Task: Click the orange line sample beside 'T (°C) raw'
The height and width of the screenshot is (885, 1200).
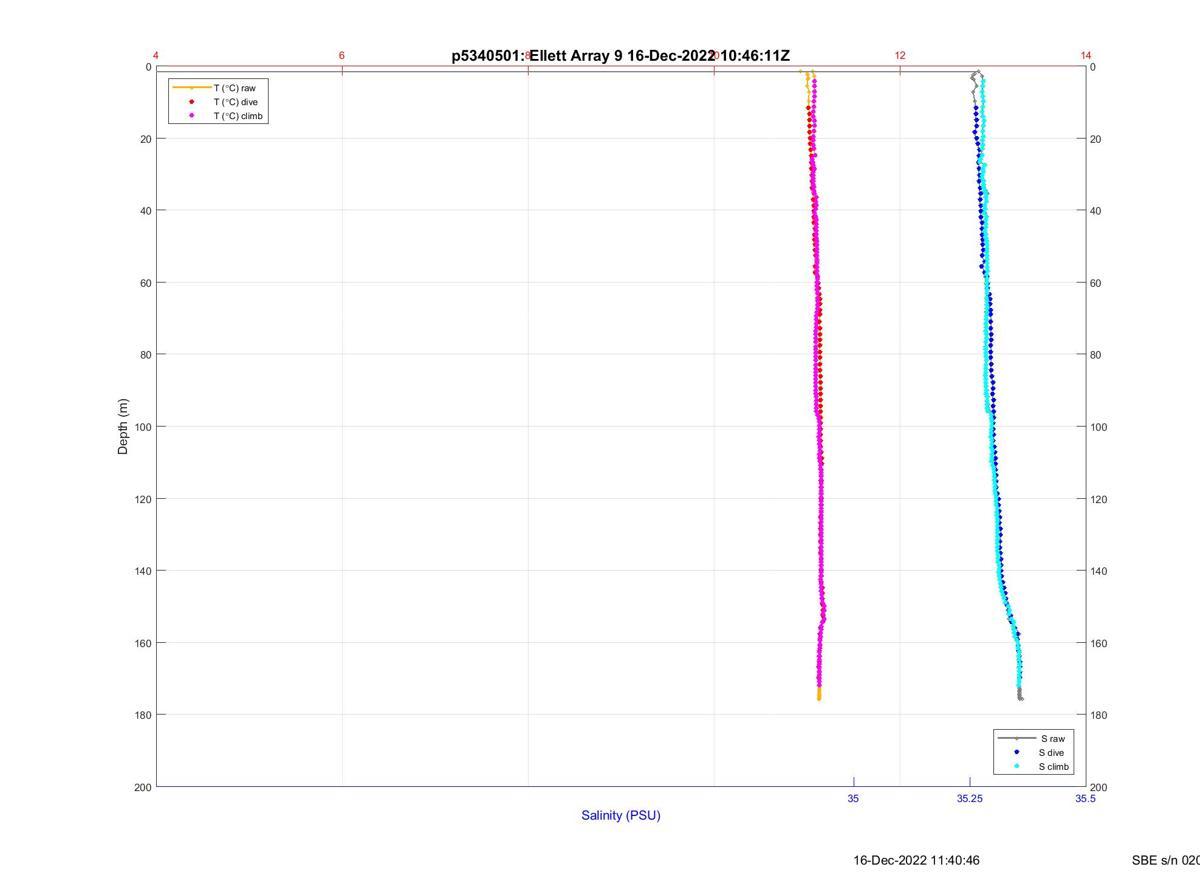Action: click(192, 88)
